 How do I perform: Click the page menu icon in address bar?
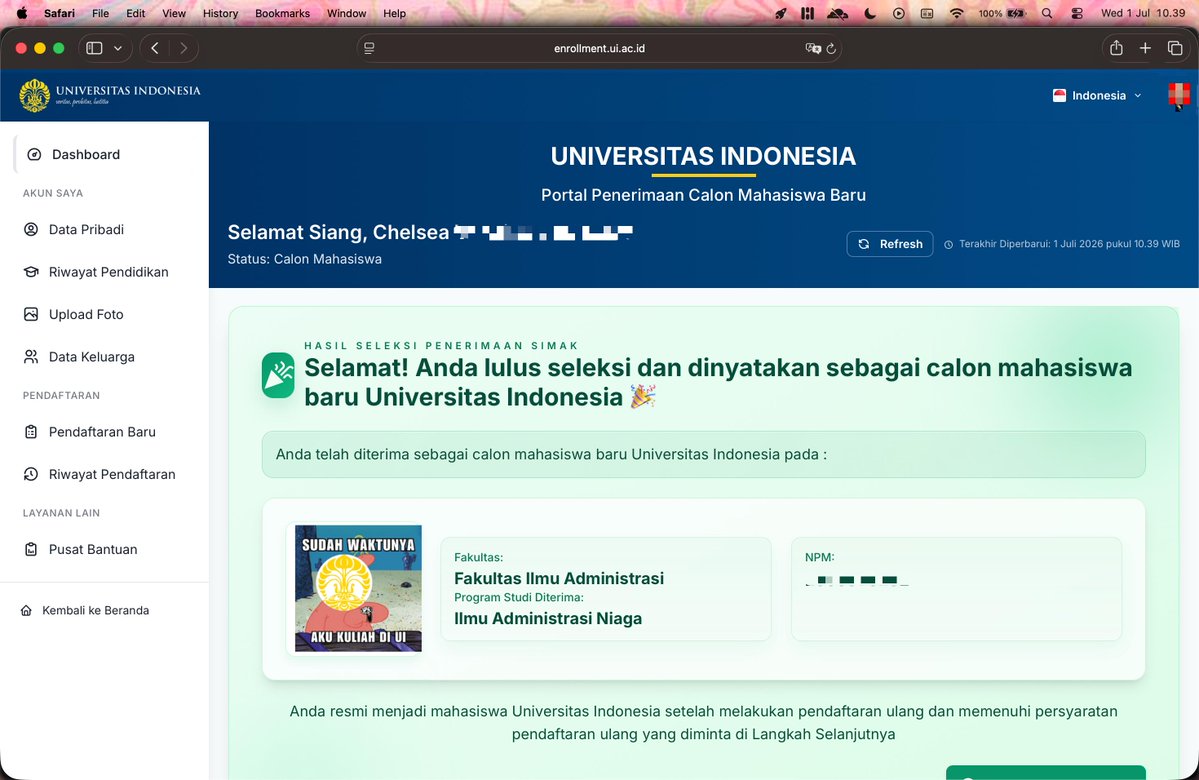coord(369,48)
